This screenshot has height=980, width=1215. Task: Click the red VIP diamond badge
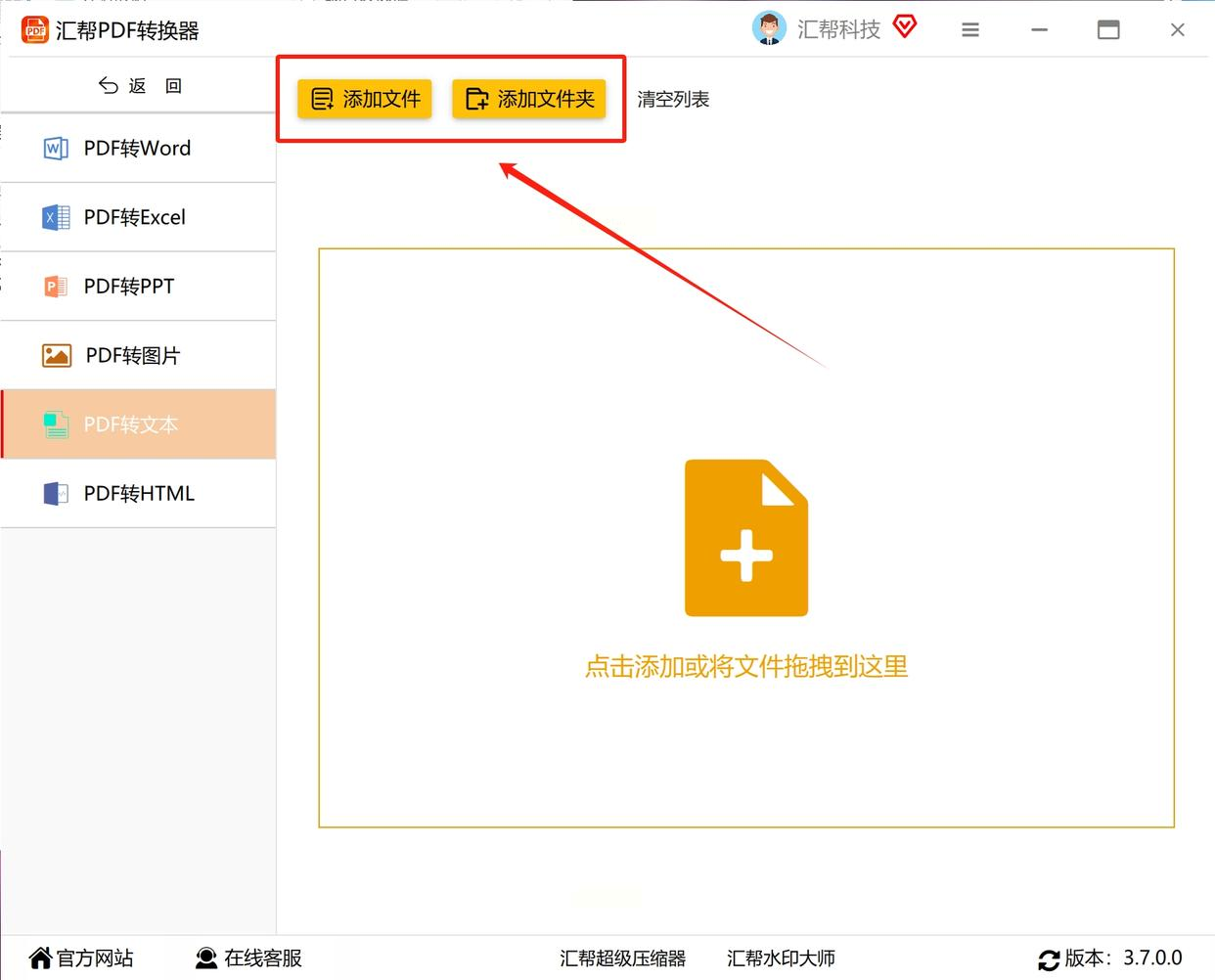pyautogui.click(x=905, y=27)
